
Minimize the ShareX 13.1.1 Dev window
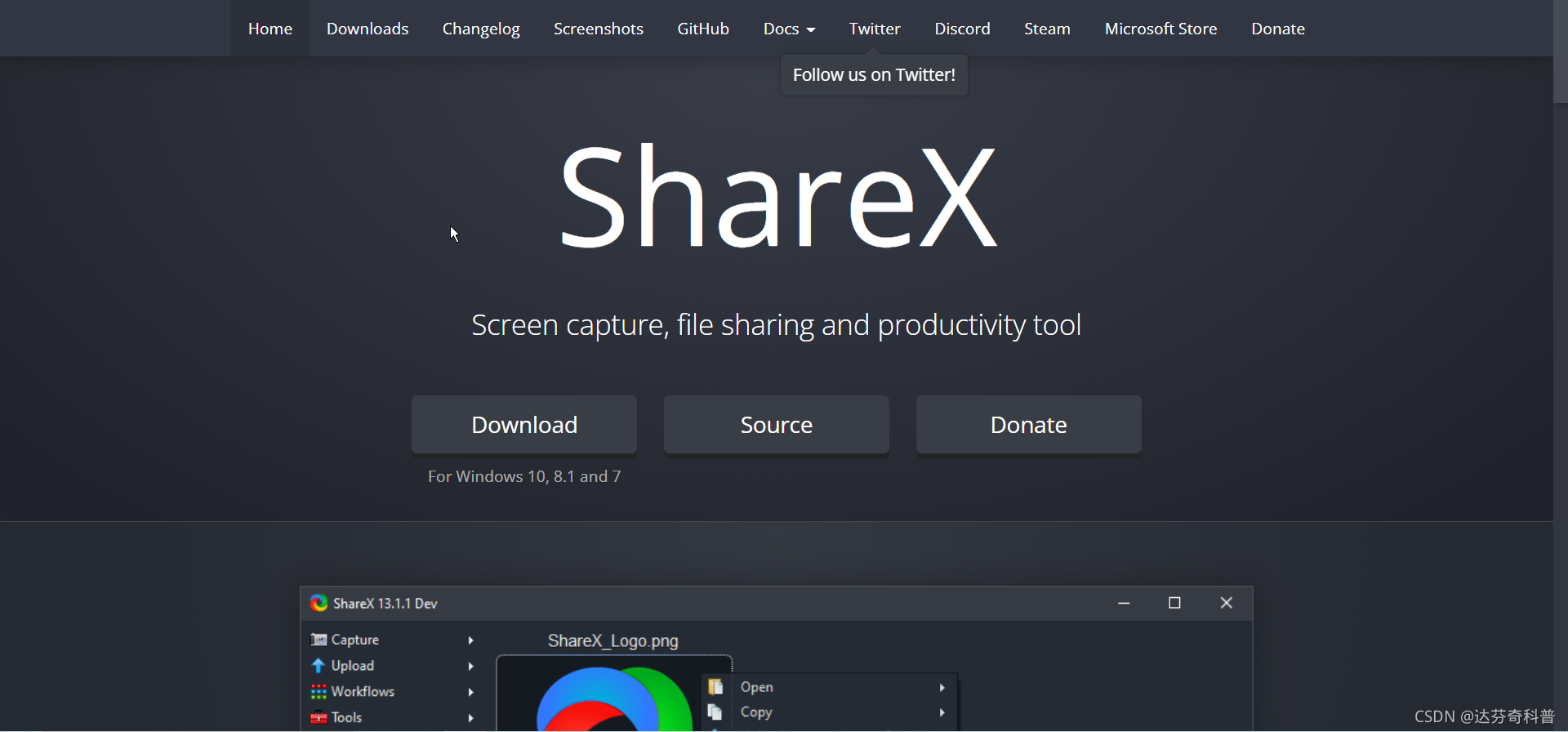1124,603
